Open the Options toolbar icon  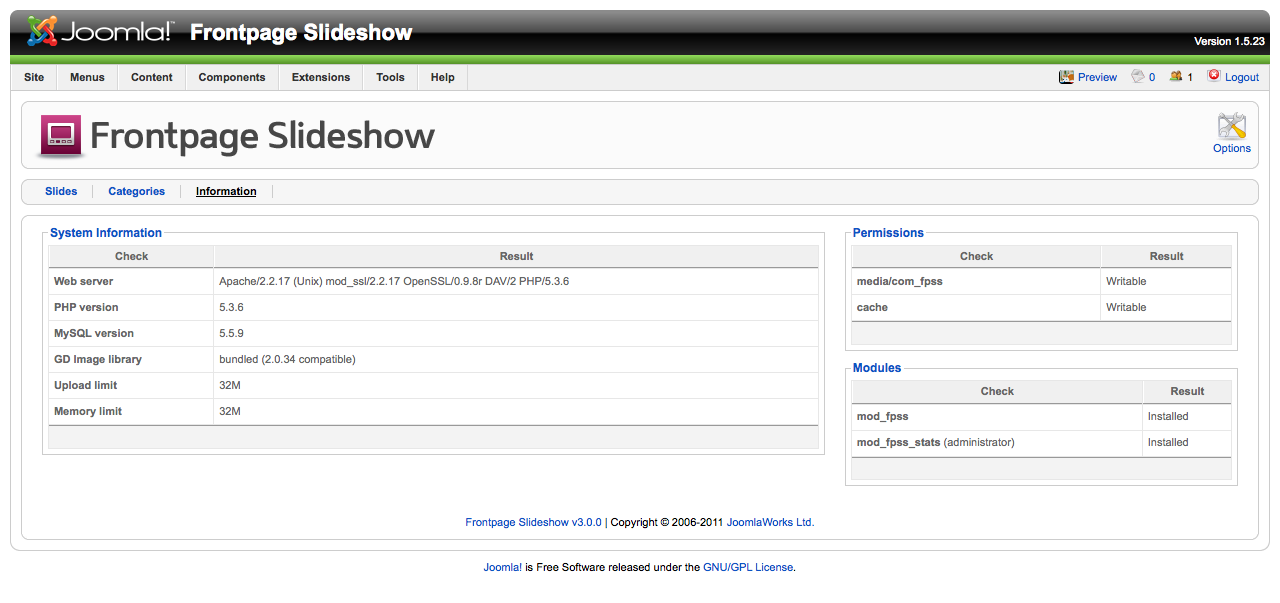coord(1231,126)
